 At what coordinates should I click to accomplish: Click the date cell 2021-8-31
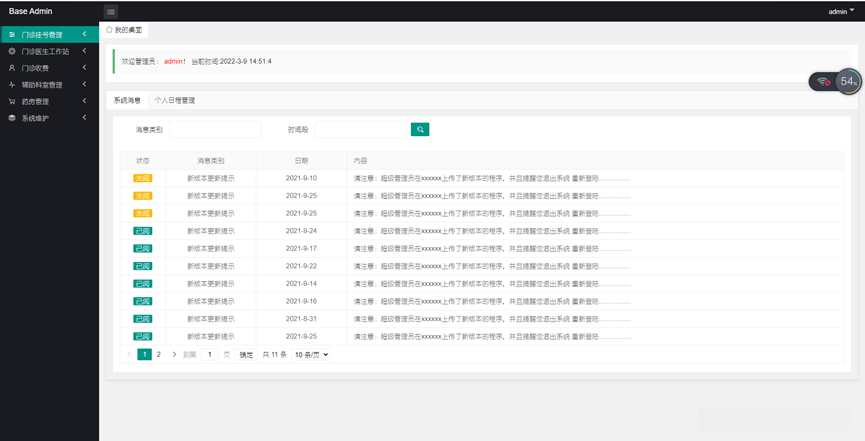click(301, 319)
